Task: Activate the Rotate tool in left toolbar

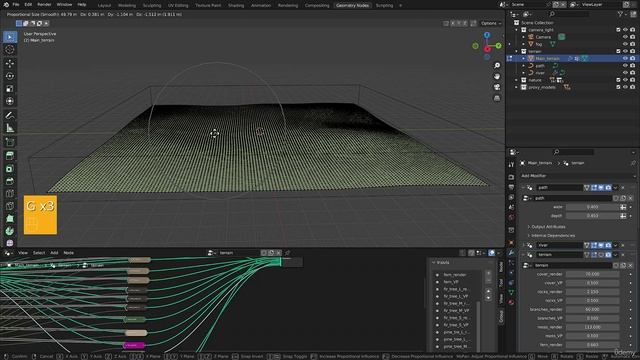Action: [10, 76]
